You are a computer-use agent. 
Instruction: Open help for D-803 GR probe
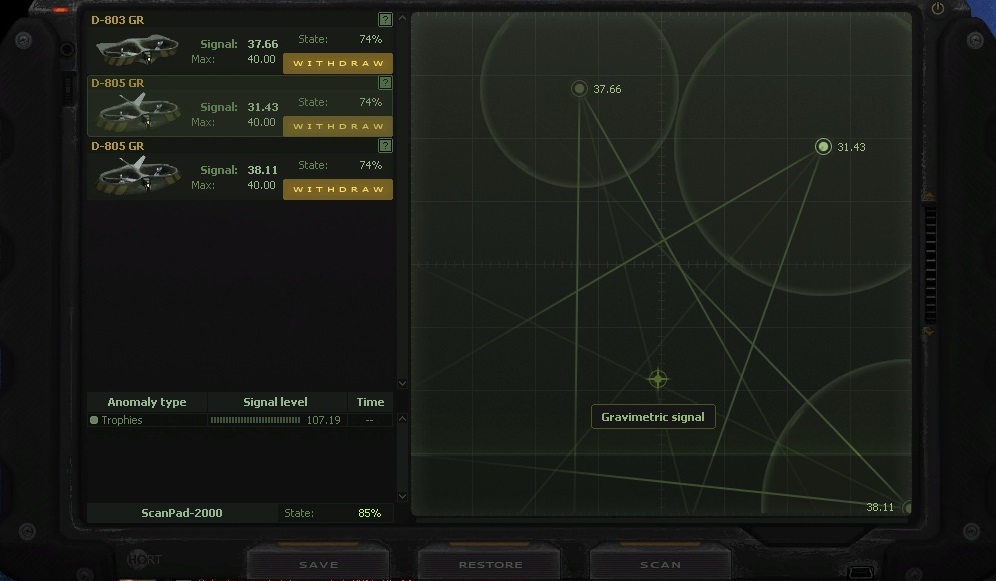tap(385, 20)
